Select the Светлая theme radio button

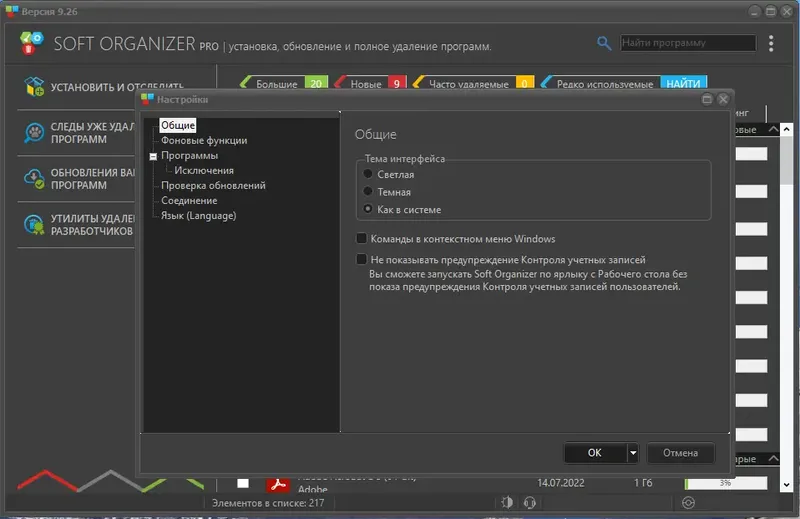click(367, 174)
